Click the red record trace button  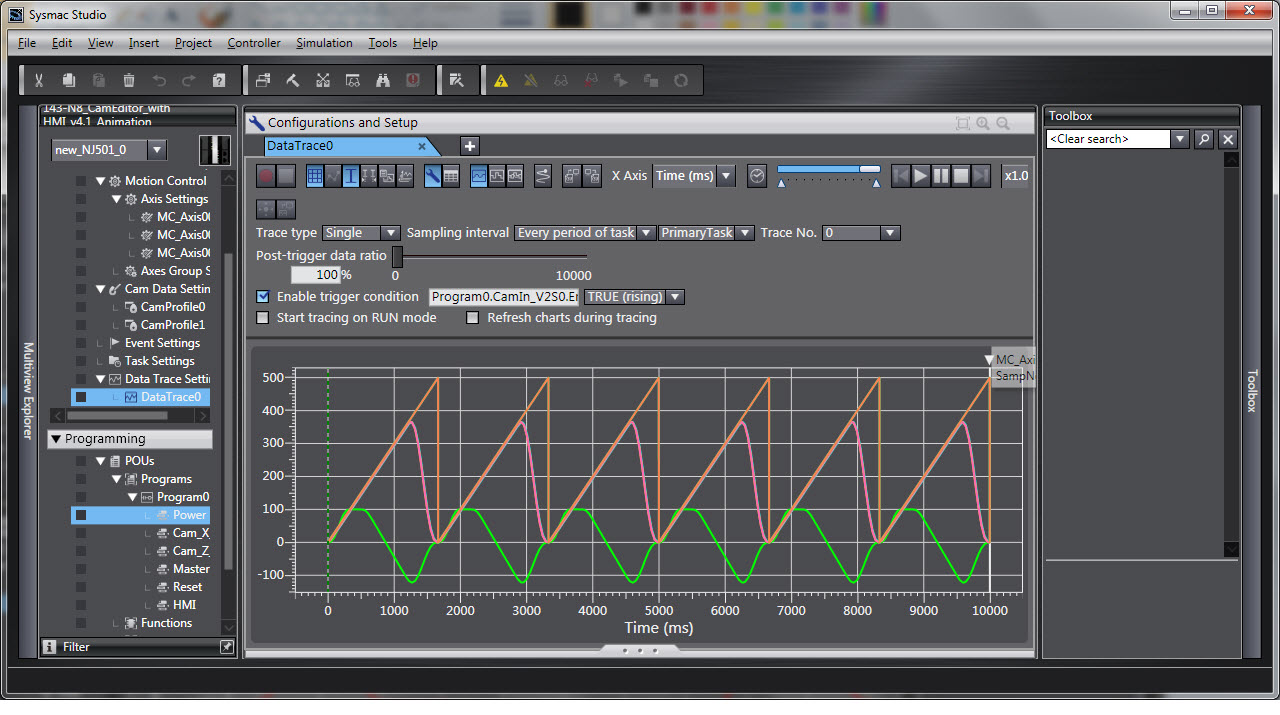pos(266,176)
